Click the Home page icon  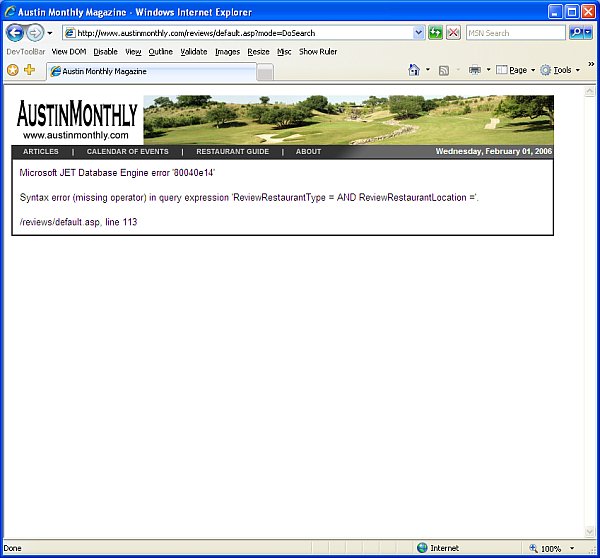tap(414, 70)
